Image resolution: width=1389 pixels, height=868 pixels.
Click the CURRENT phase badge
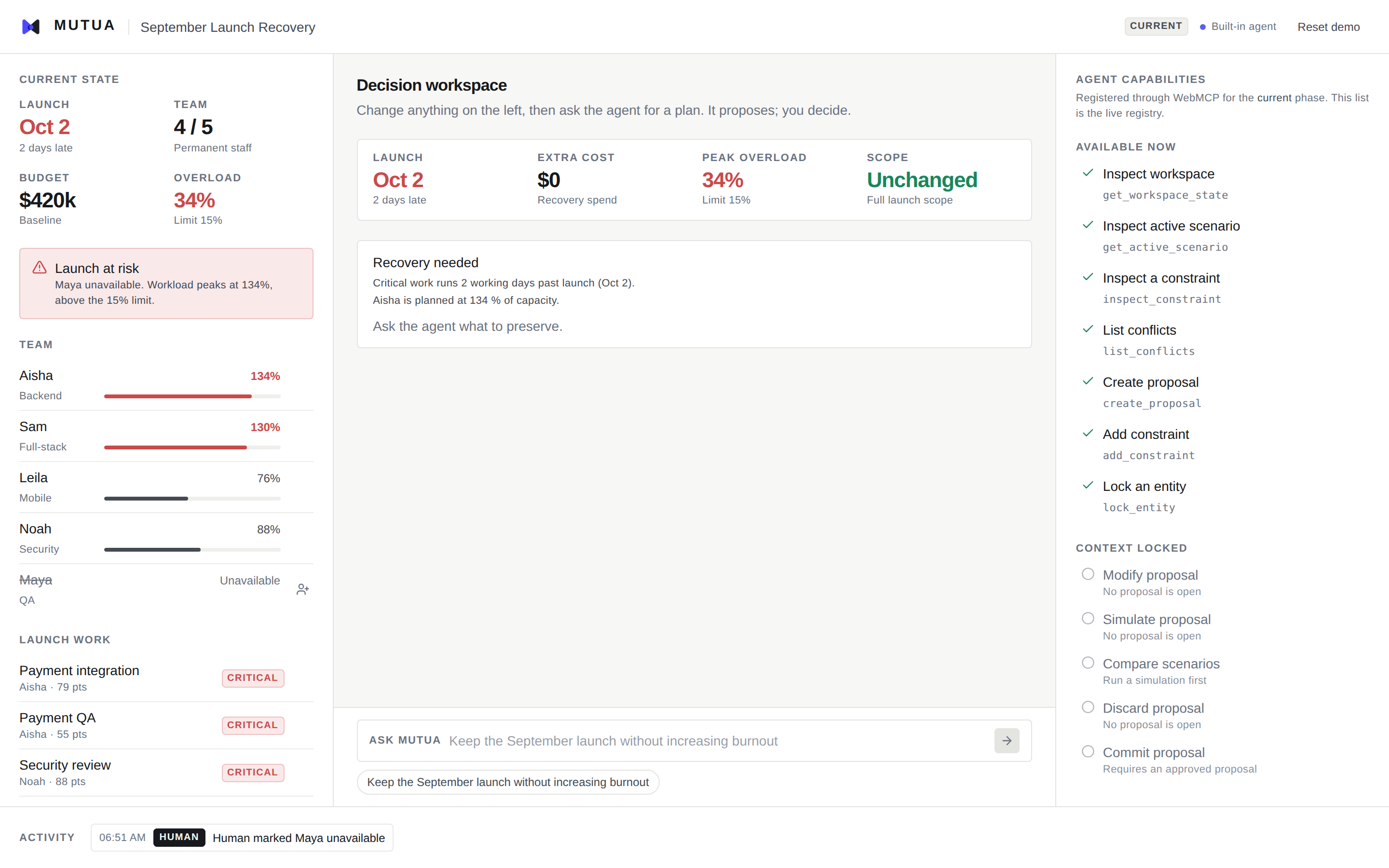(1156, 27)
